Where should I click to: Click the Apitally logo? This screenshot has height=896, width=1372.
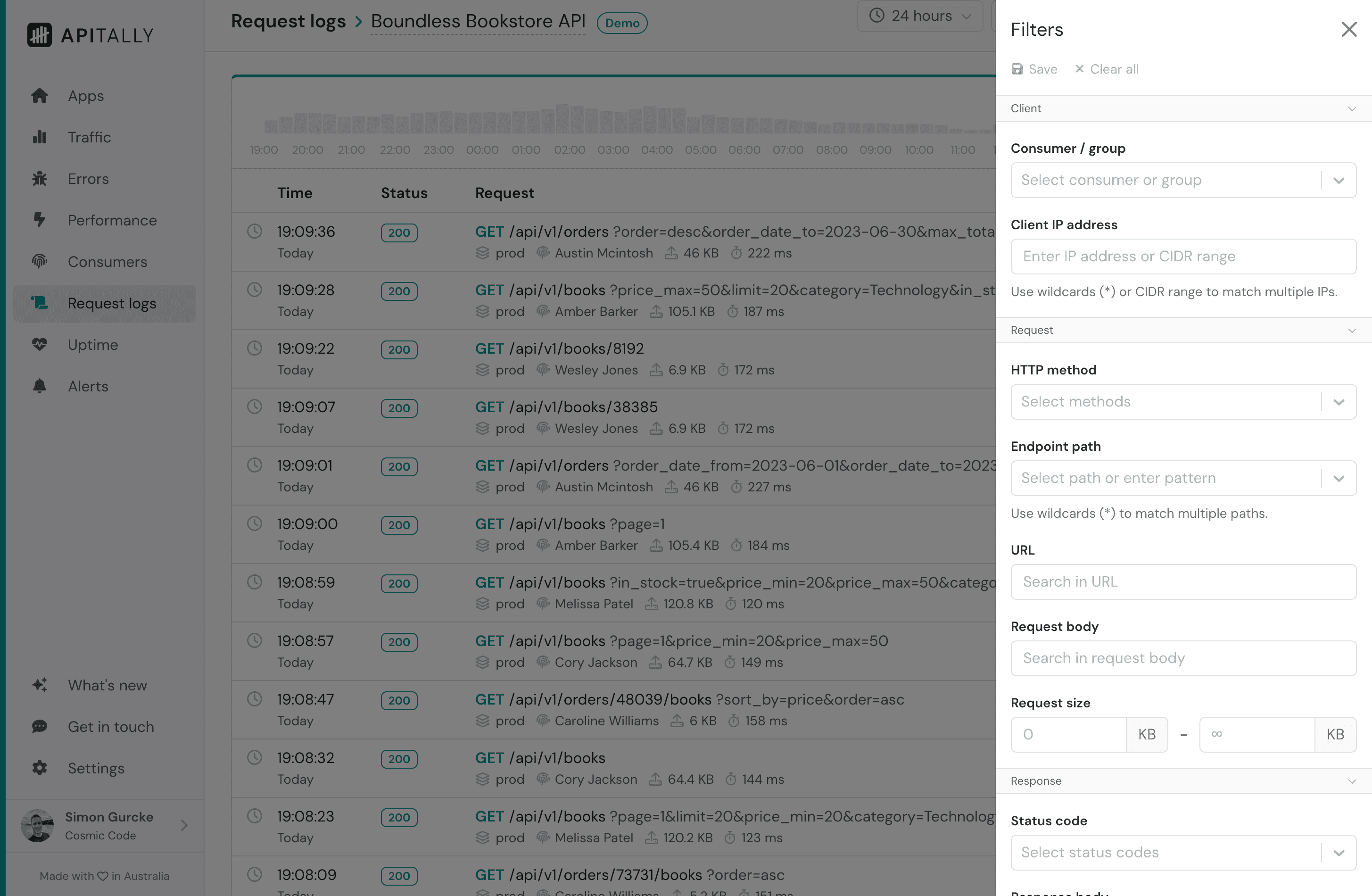[90, 34]
